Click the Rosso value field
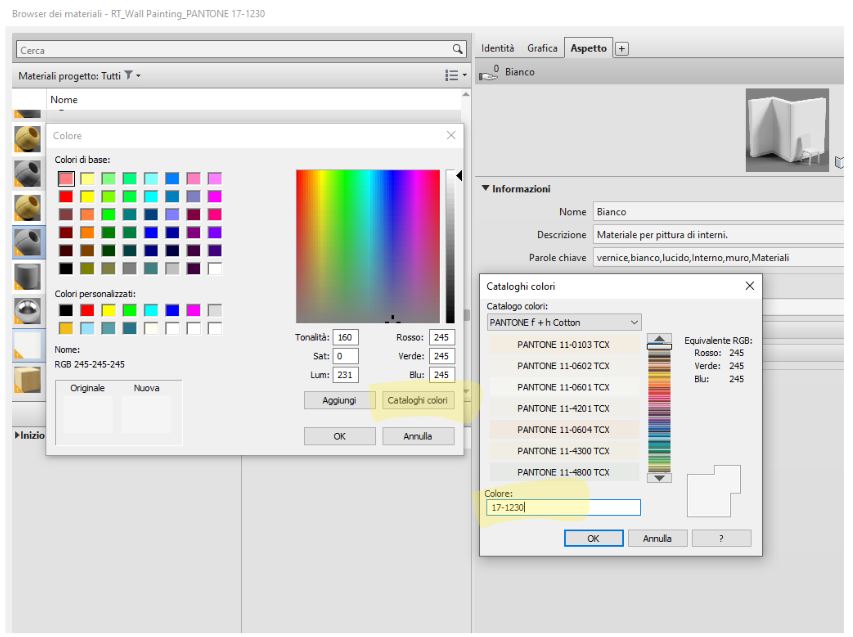Image resolution: width=853 pixels, height=637 pixels. [442, 337]
